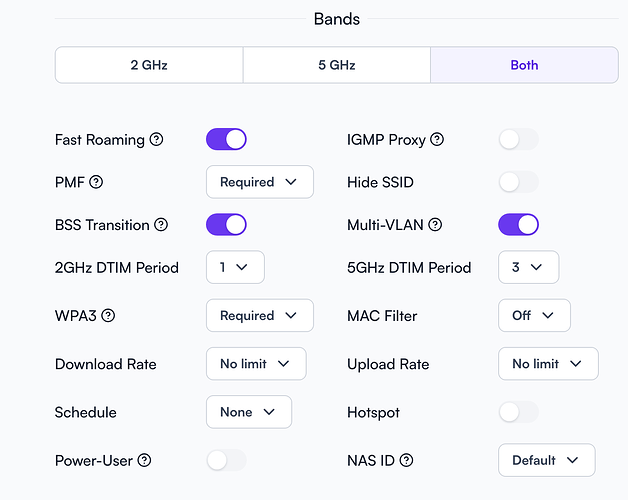Click help icon next to Fast Roaming
This screenshot has height=500, width=628.
(157, 140)
